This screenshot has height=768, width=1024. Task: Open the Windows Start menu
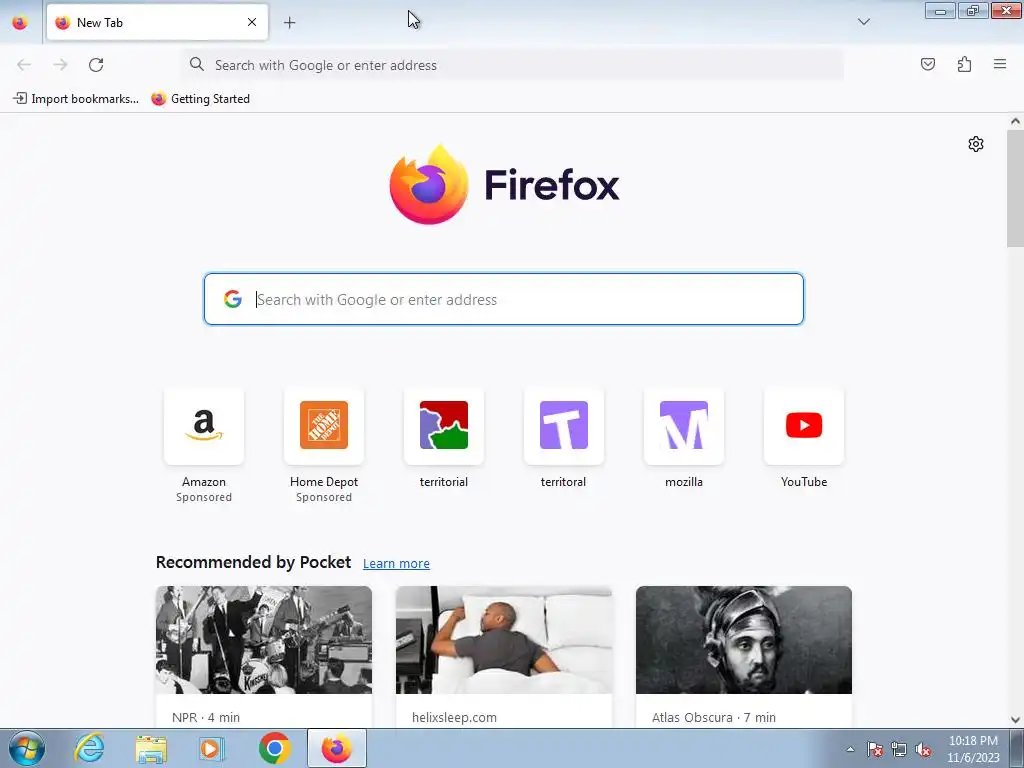pos(26,748)
